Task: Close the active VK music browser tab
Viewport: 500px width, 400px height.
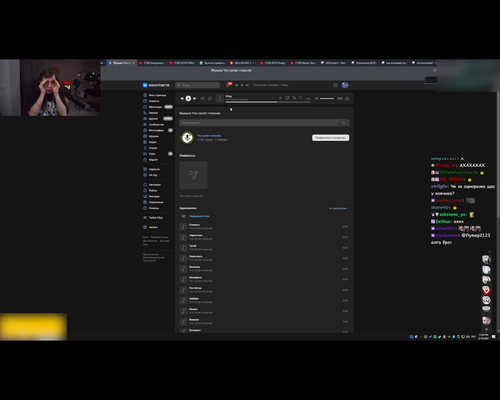Action: coord(134,63)
